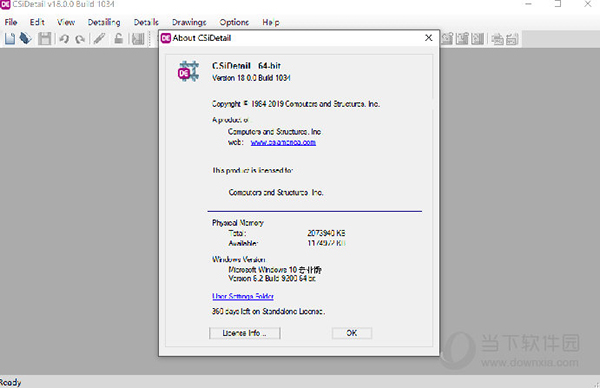Open the company website link
Screen dimensions: 600x388
[283, 142]
